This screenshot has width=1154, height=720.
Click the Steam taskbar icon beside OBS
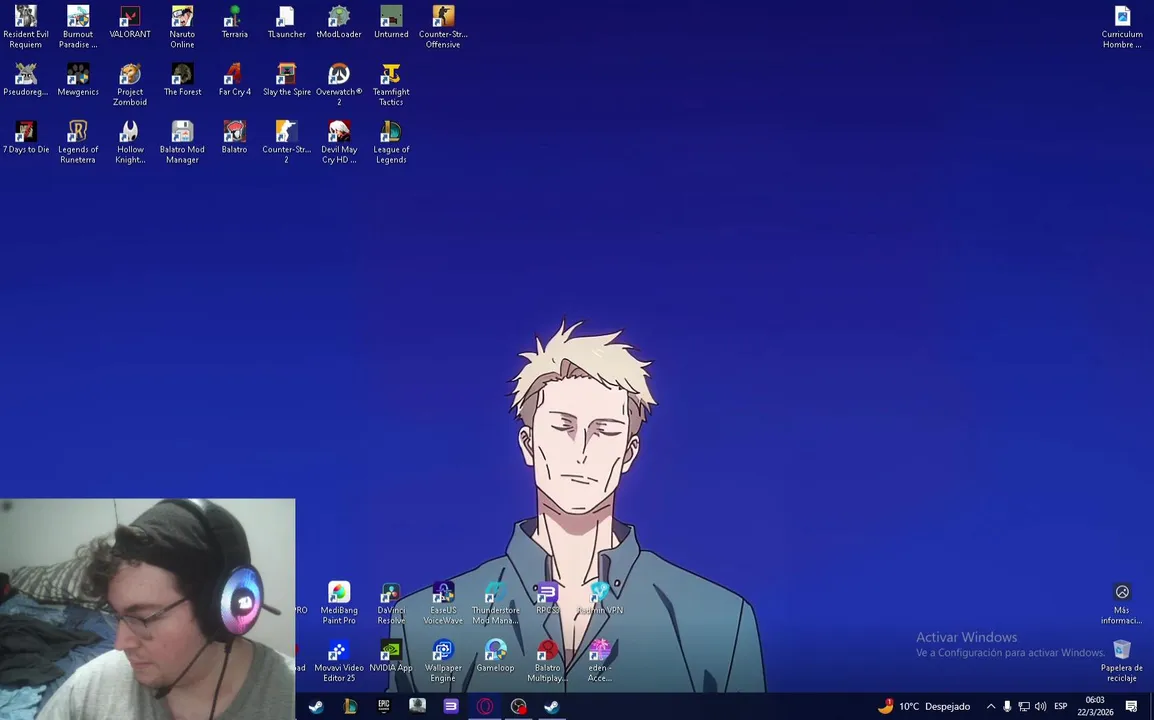click(x=552, y=706)
